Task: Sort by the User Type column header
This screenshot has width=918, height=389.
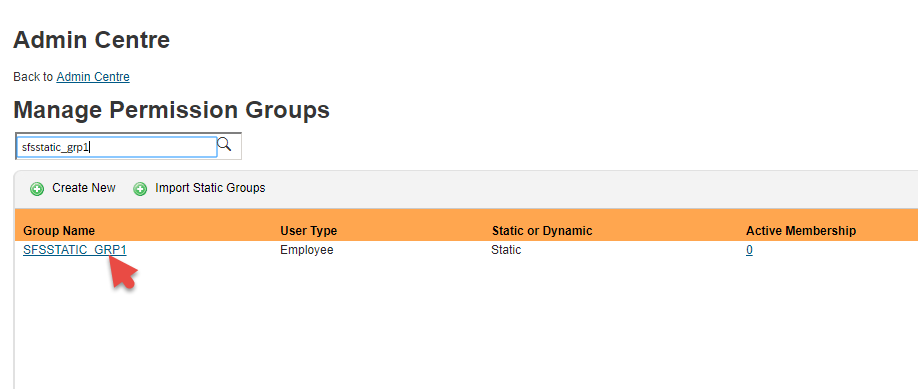Action: pos(309,231)
